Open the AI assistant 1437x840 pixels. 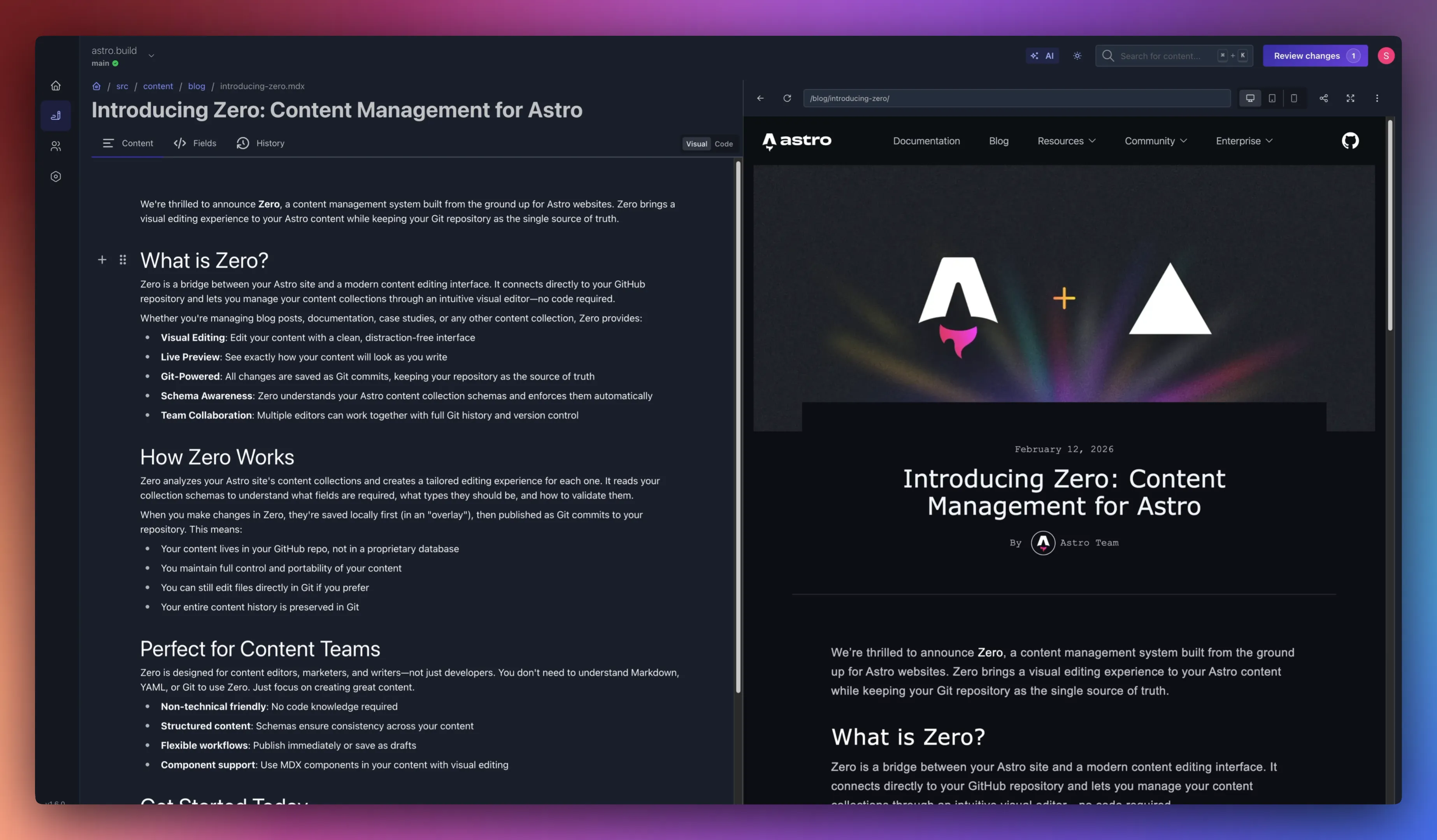(x=1042, y=55)
